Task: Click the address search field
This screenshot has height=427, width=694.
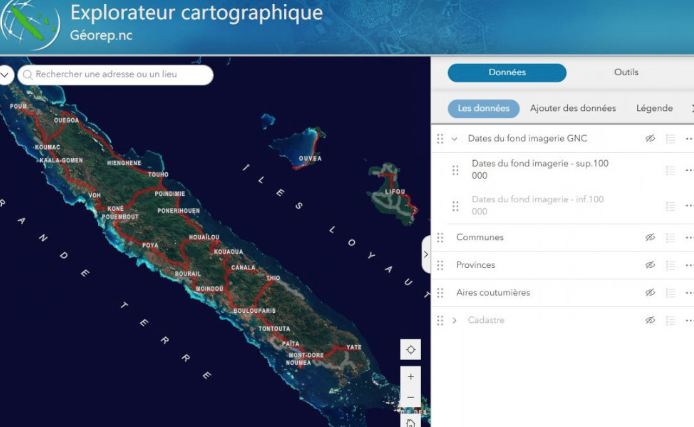Action: click(x=120, y=75)
